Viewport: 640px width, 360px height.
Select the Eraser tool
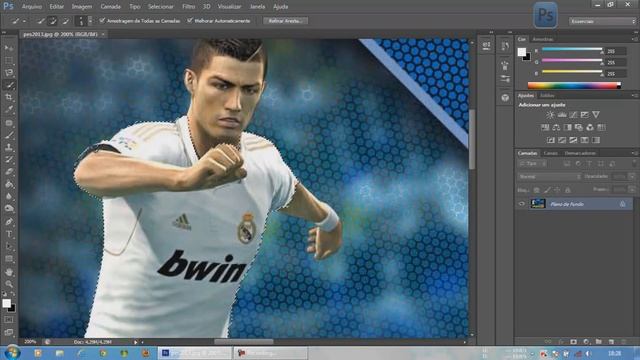pos(9,171)
